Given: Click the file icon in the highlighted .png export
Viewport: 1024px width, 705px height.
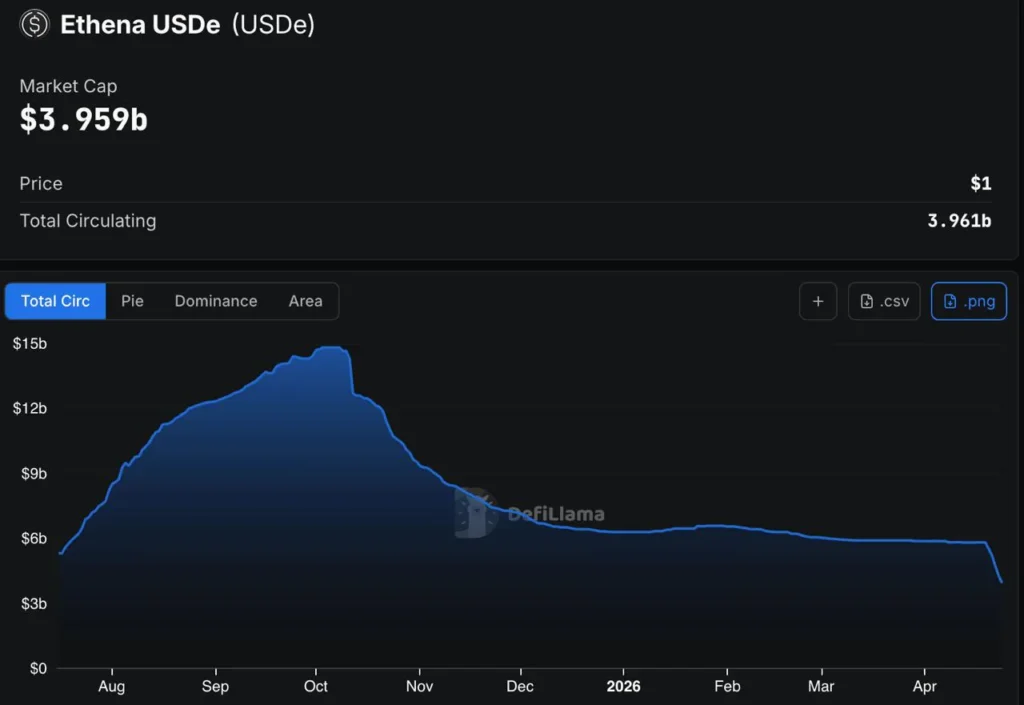Looking at the screenshot, I should click(x=950, y=301).
